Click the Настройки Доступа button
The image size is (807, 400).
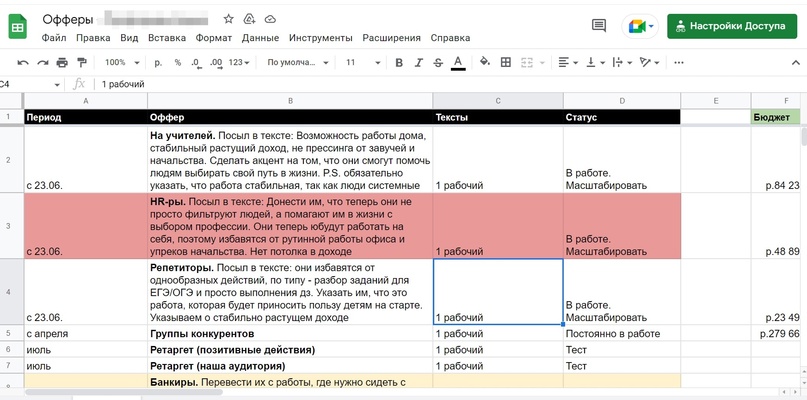pyautogui.click(x=734, y=26)
